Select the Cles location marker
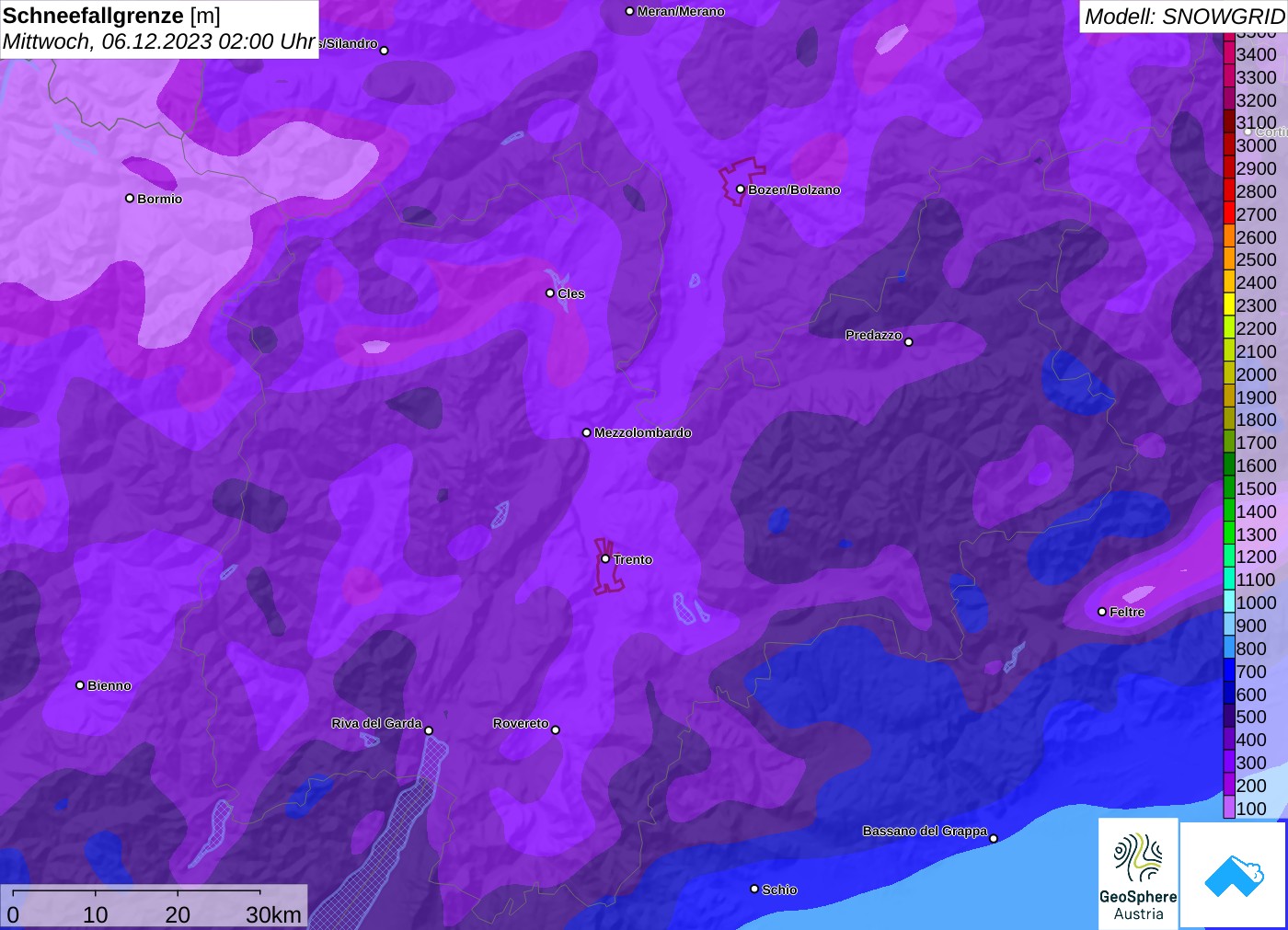 click(x=550, y=293)
